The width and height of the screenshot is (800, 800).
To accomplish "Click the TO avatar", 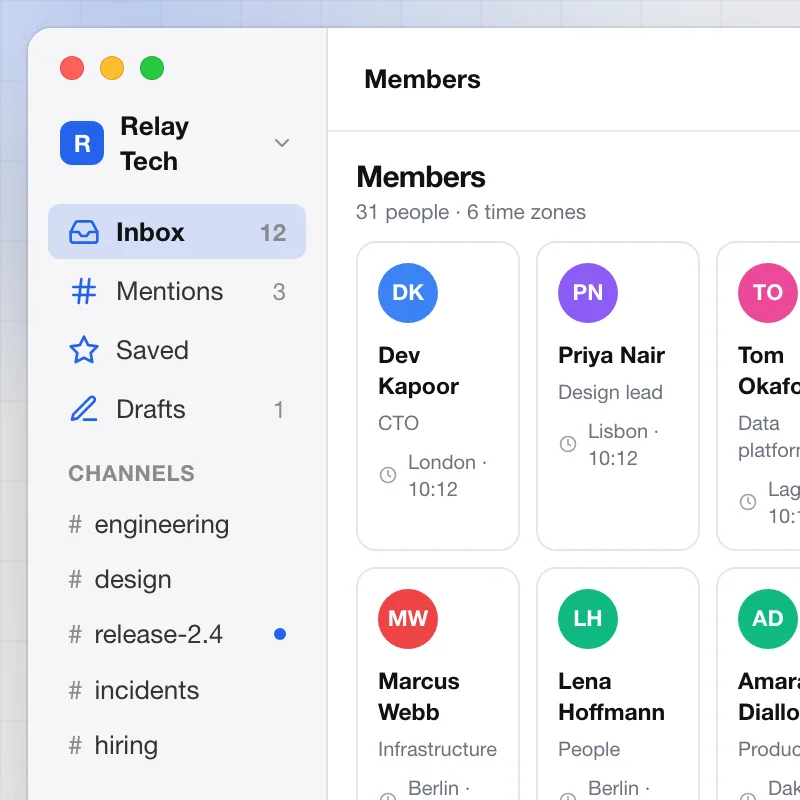I will [768, 293].
